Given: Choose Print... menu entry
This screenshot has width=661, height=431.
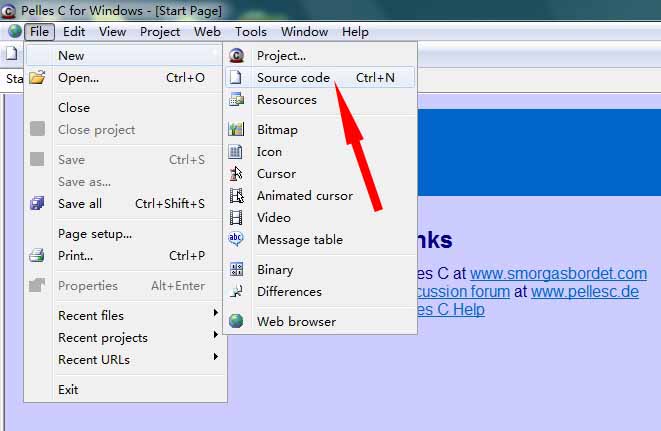Looking at the screenshot, I should (x=124, y=256).
